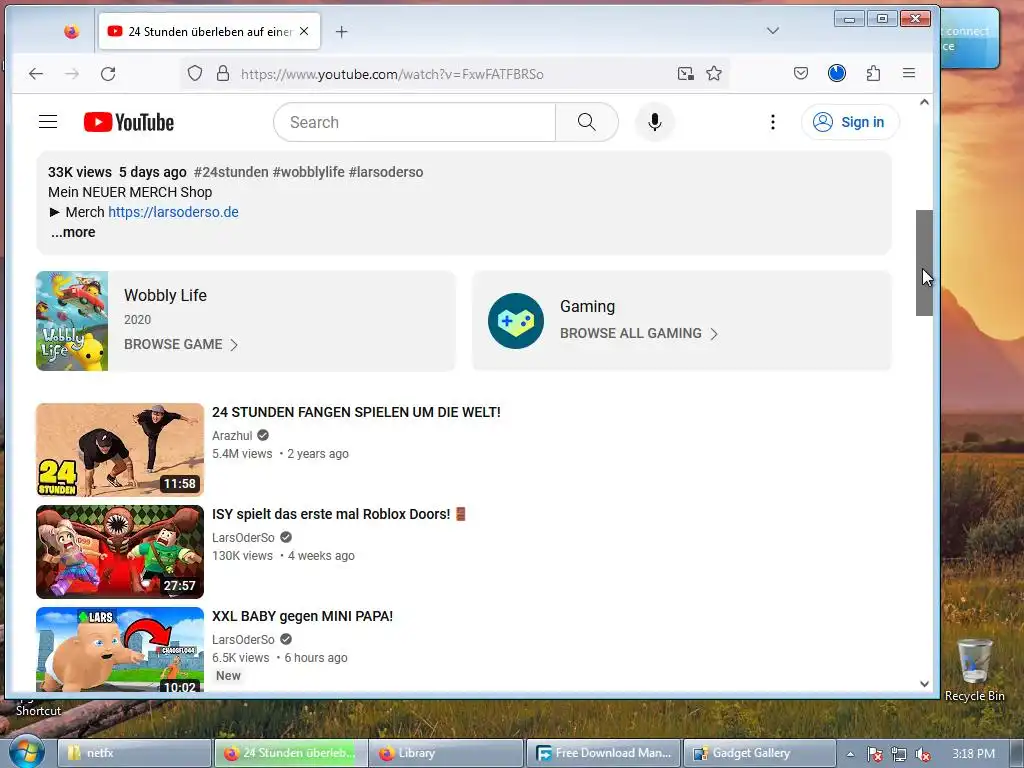This screenshot has height=768, width=1024.
Task: Click the Gaming controller icon
Action: pyautogui.click(x=516, y=321)
